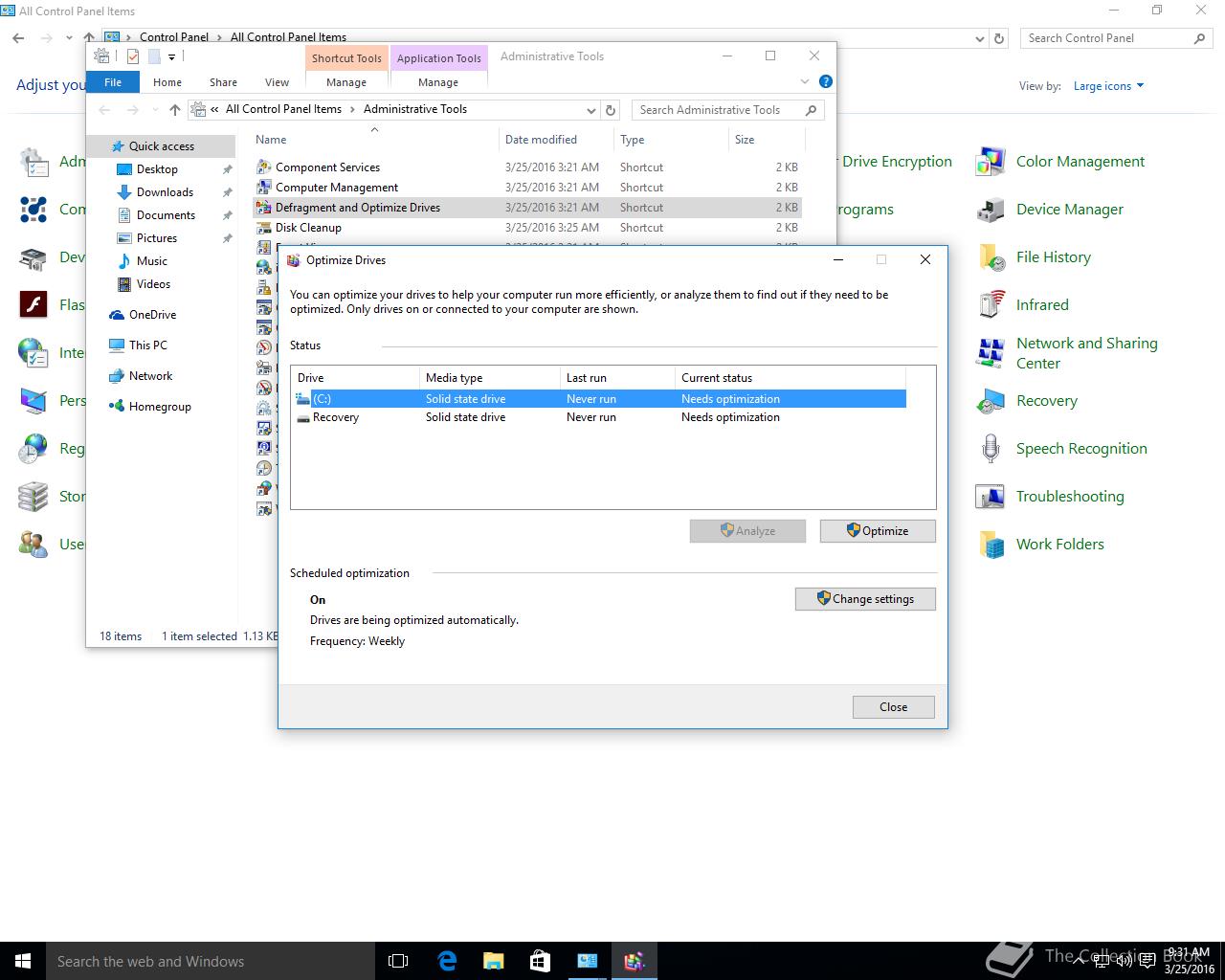
Task: Click the Close button in Optimize Drives
Action: 894,707
